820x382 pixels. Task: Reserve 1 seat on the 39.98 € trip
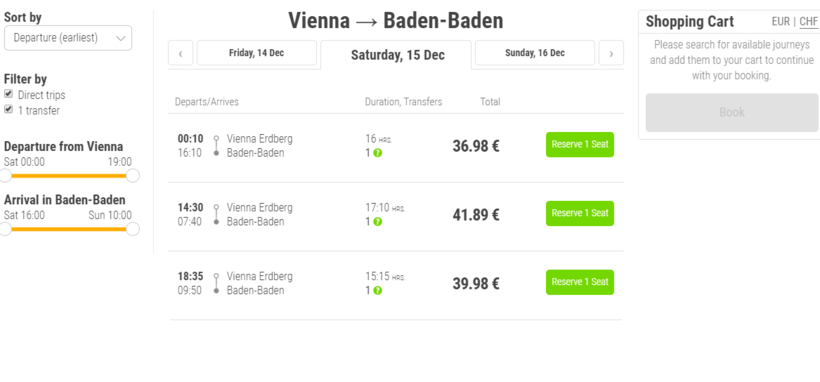[580, 282]
